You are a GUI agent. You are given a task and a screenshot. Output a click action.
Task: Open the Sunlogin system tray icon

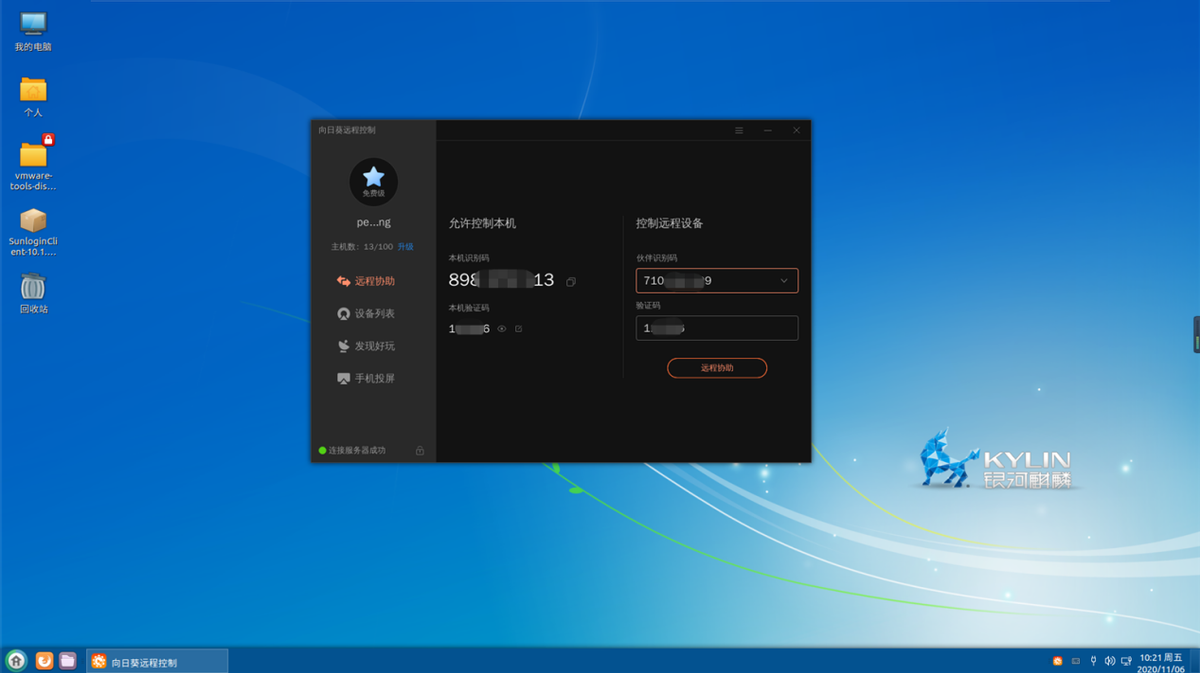[x=1058, y=661]
